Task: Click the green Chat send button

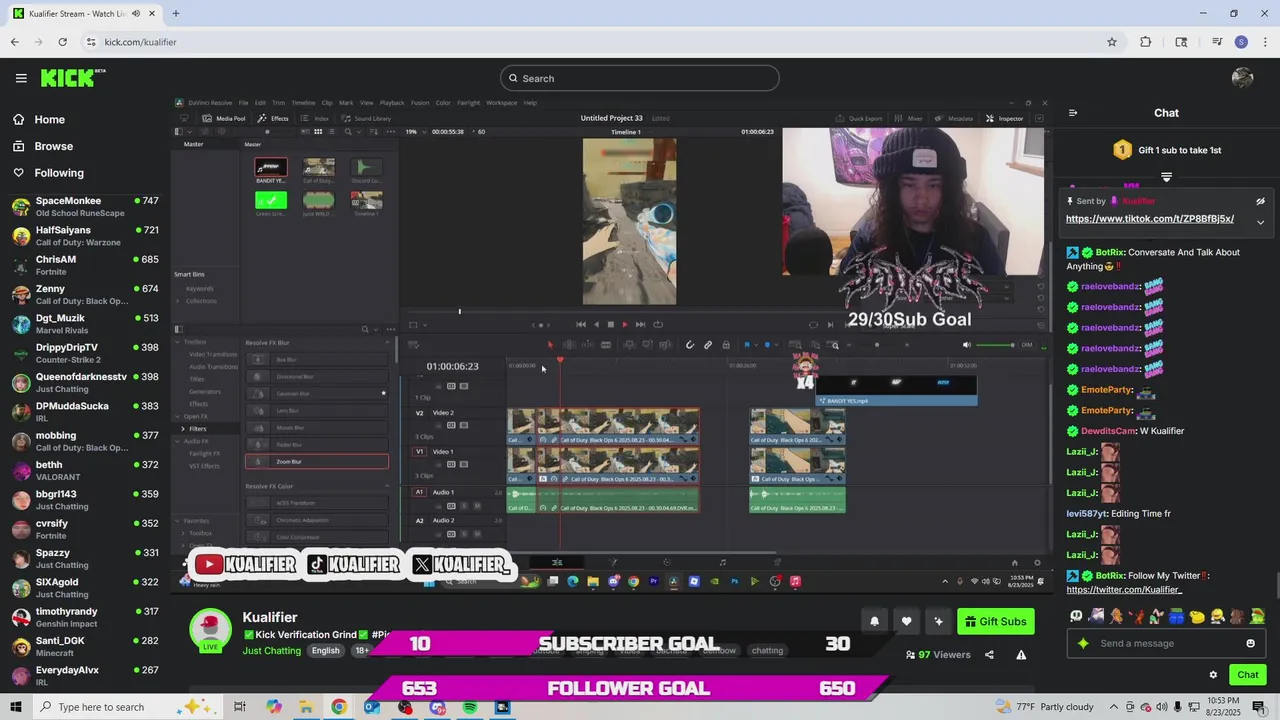Action: point(1247,675)
